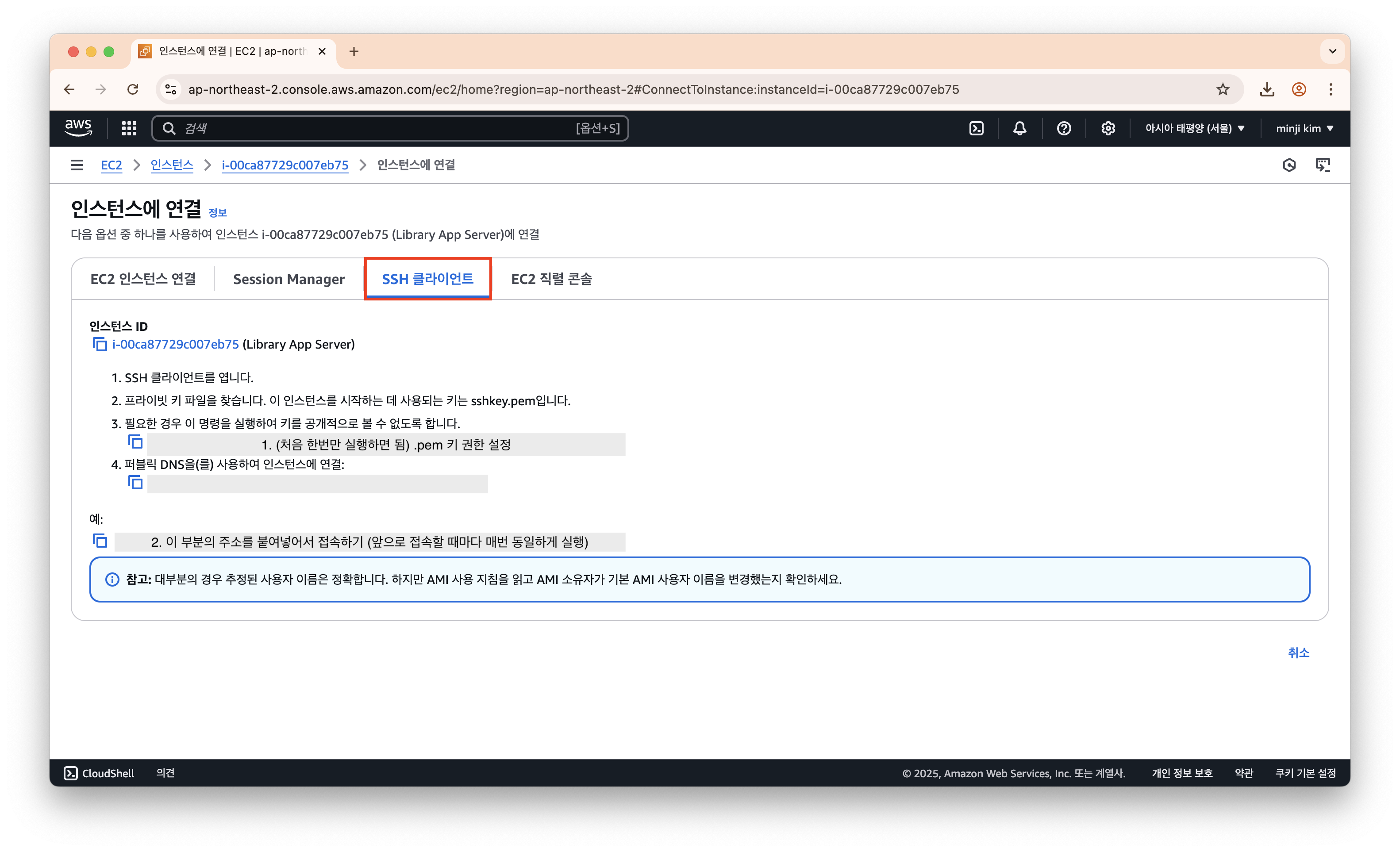Open the monitor icon at breadcrumb bar right
This screenshot has height=852, width=1400.
click(x=1323, y=165)
